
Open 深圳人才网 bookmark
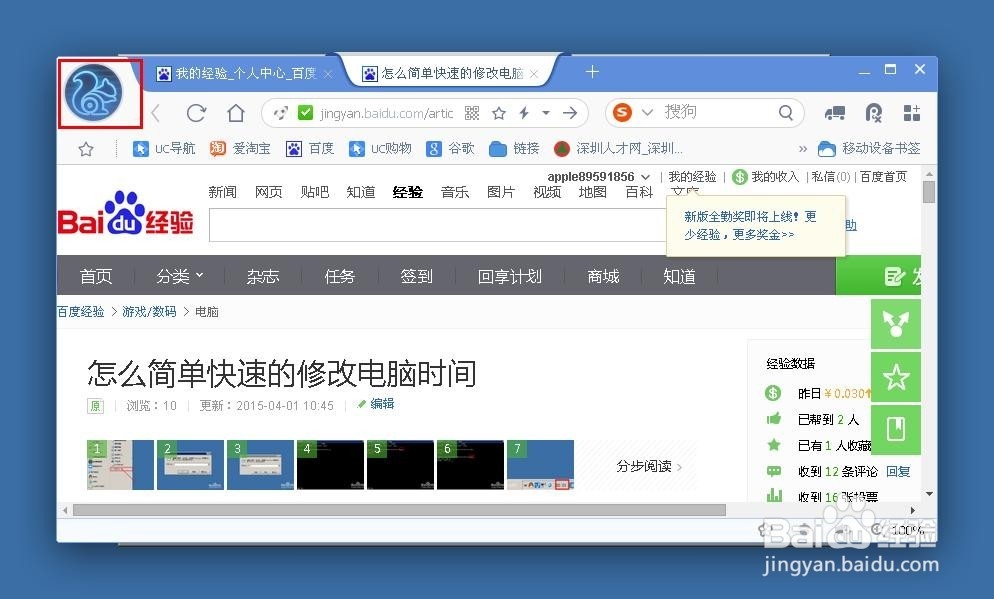click(x=619, y=148)
